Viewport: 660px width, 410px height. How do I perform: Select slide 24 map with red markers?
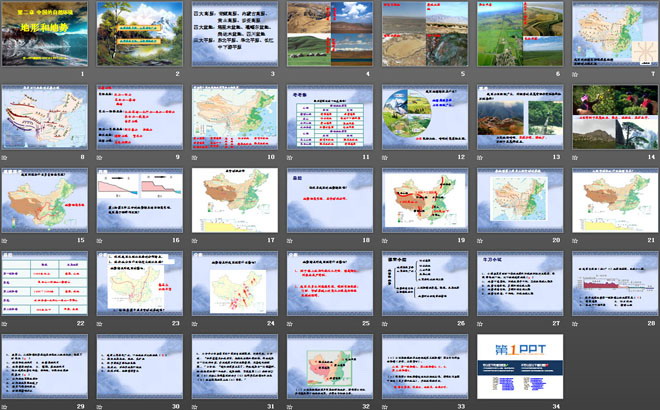click(x=235, y=283)
